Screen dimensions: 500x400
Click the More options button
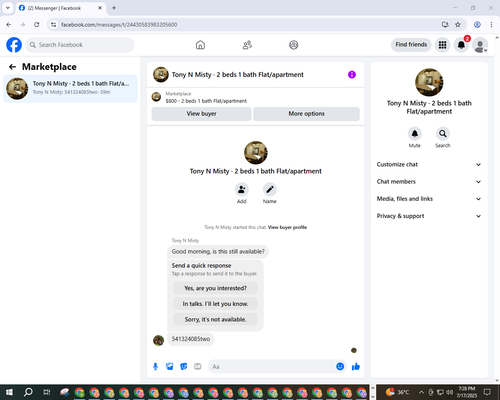[306, 114]
